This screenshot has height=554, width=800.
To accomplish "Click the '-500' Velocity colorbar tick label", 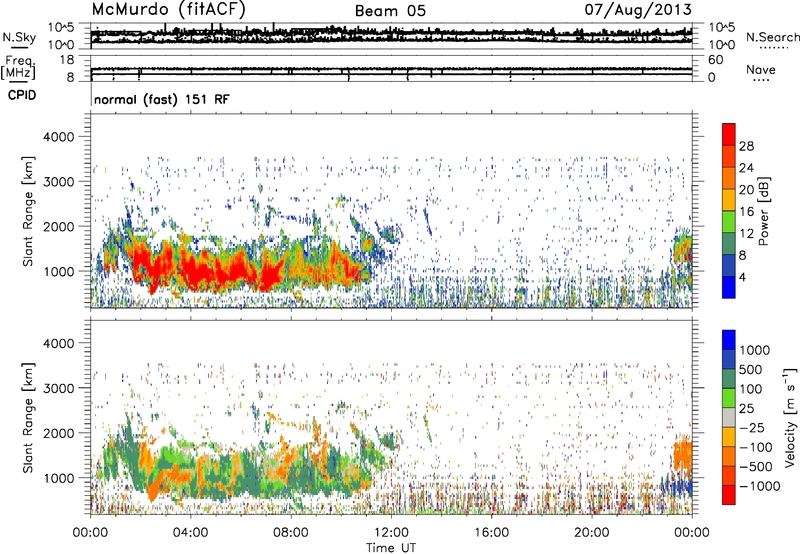I will click(x=756, y=466).
